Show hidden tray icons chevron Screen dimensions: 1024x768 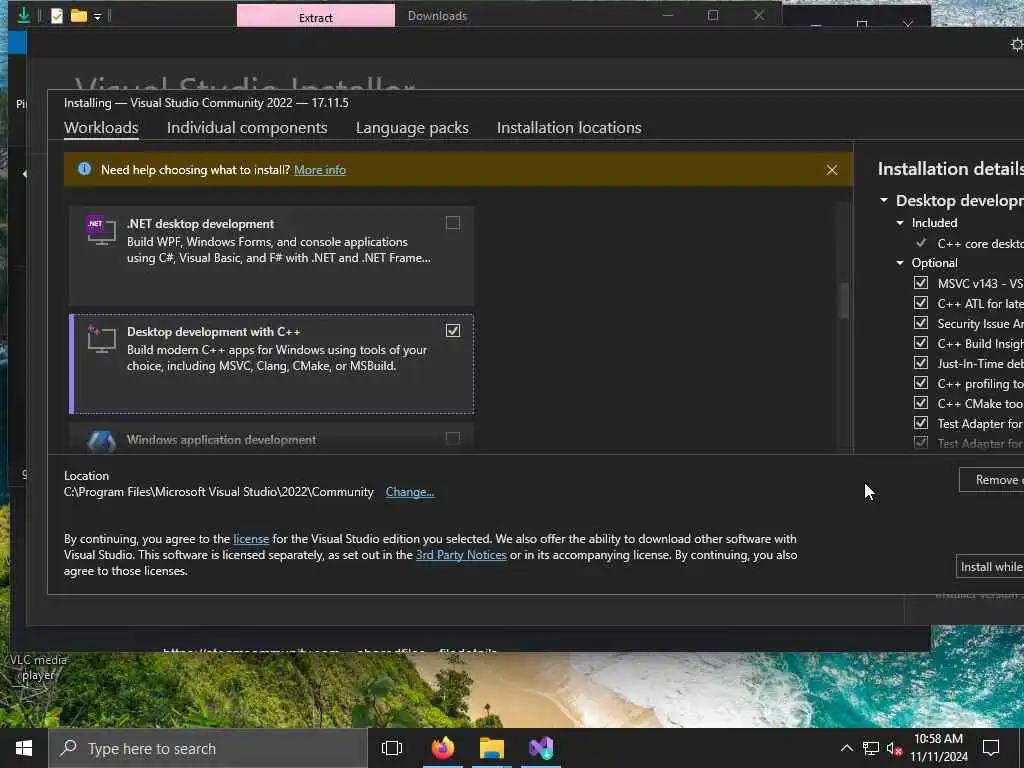tap(846, 748)
